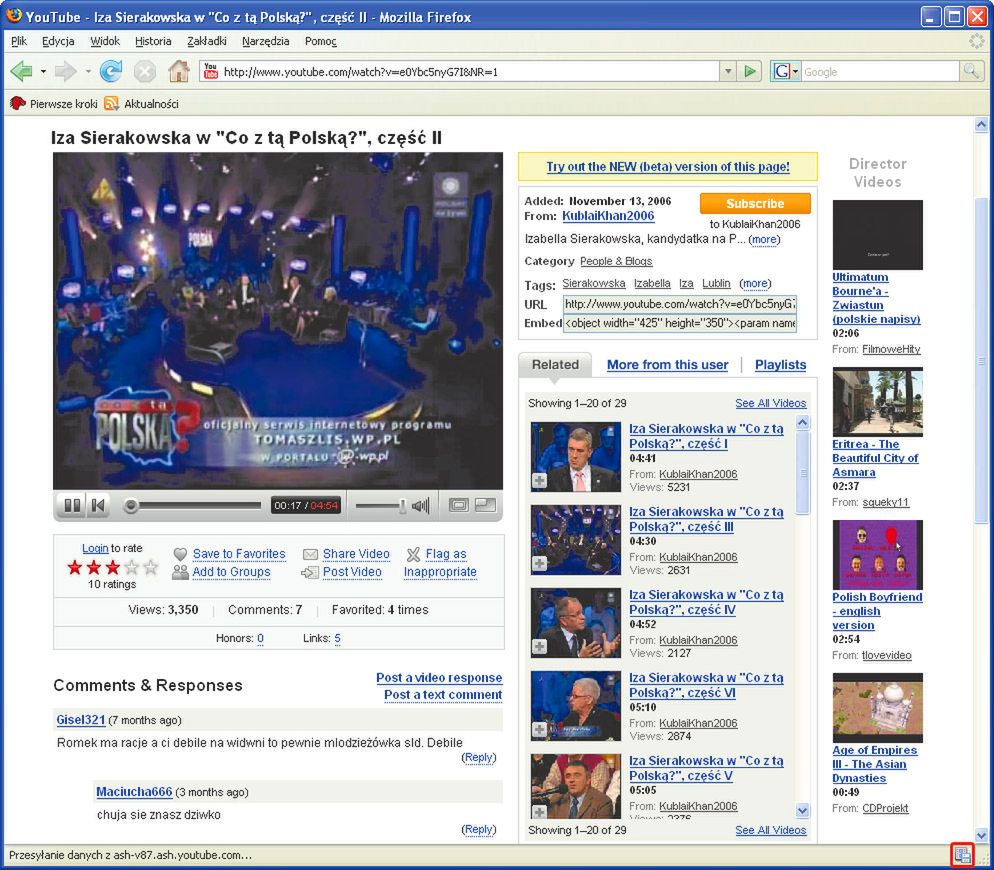Reply to Gisel321's comment
This screenshot has height=870, width=994.
click(x=479, y=757)
